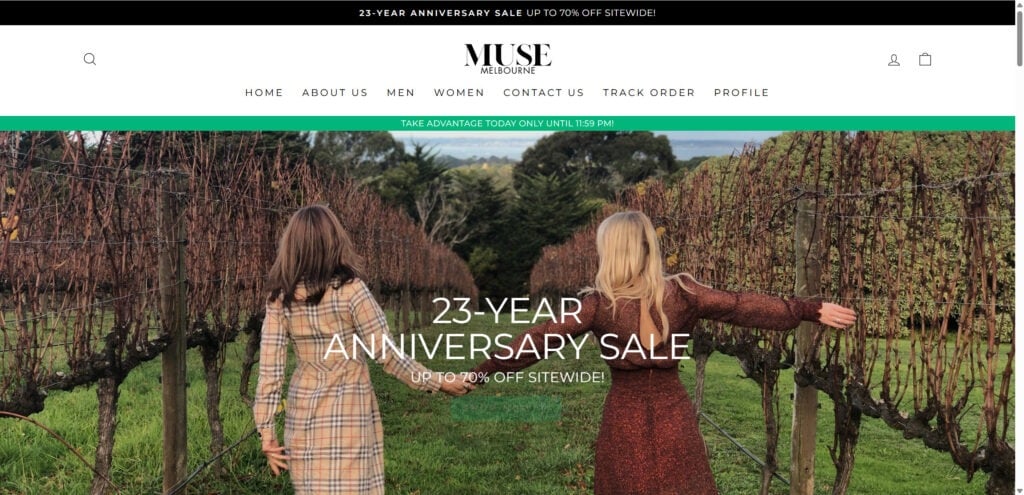Select WOMEN in the navigation

(x=459, y=93)
